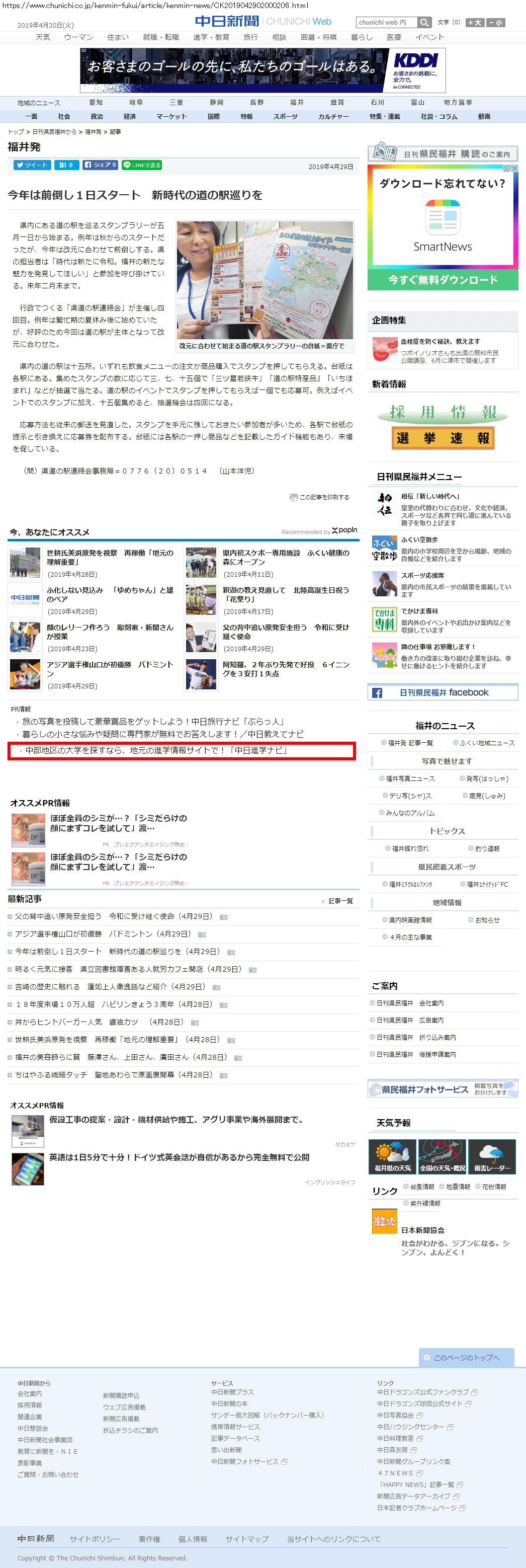Click the Hatena bookmark B! button

pos(66,165)
